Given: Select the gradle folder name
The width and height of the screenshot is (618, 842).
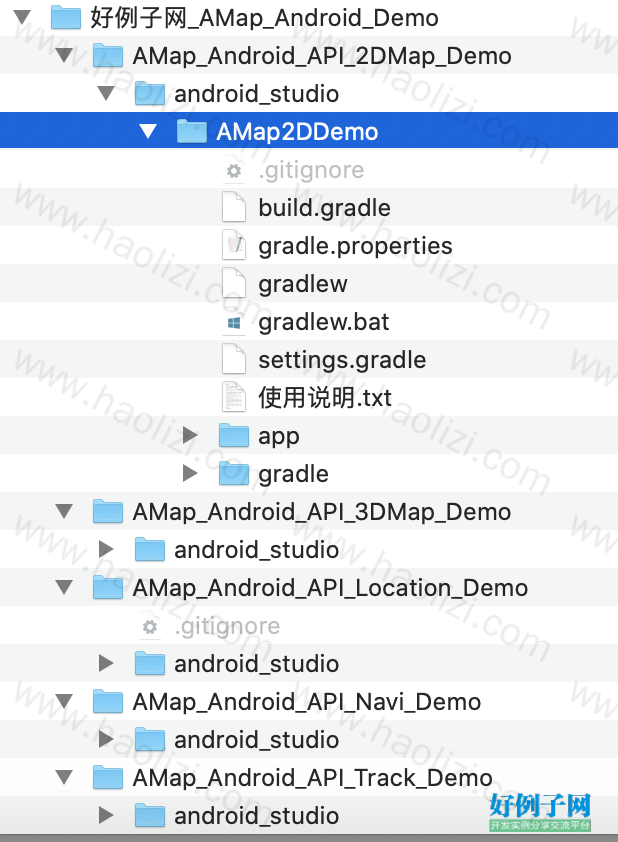Looking at the screenshot, I should tap(293, 475).
